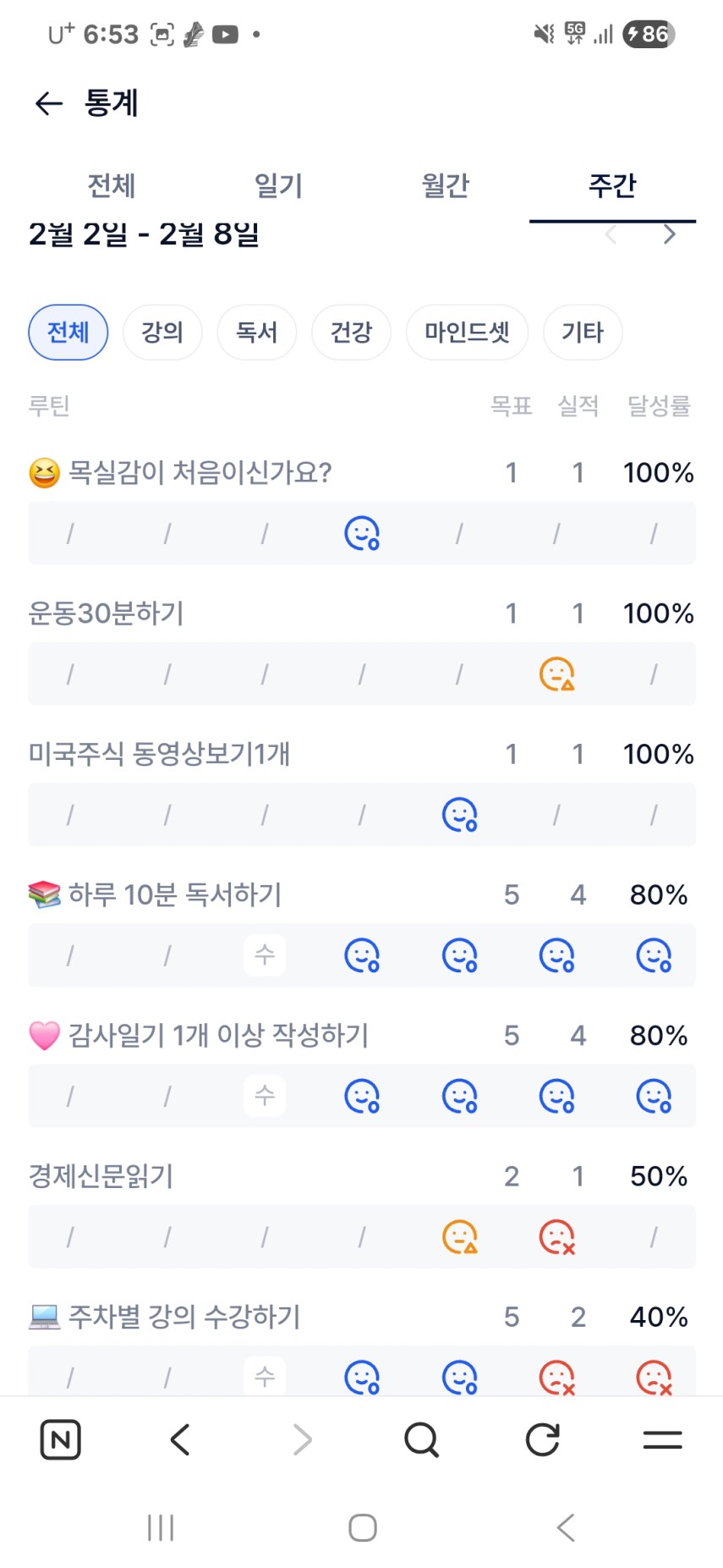Go to previous week with left chevron

click(611, 234)
